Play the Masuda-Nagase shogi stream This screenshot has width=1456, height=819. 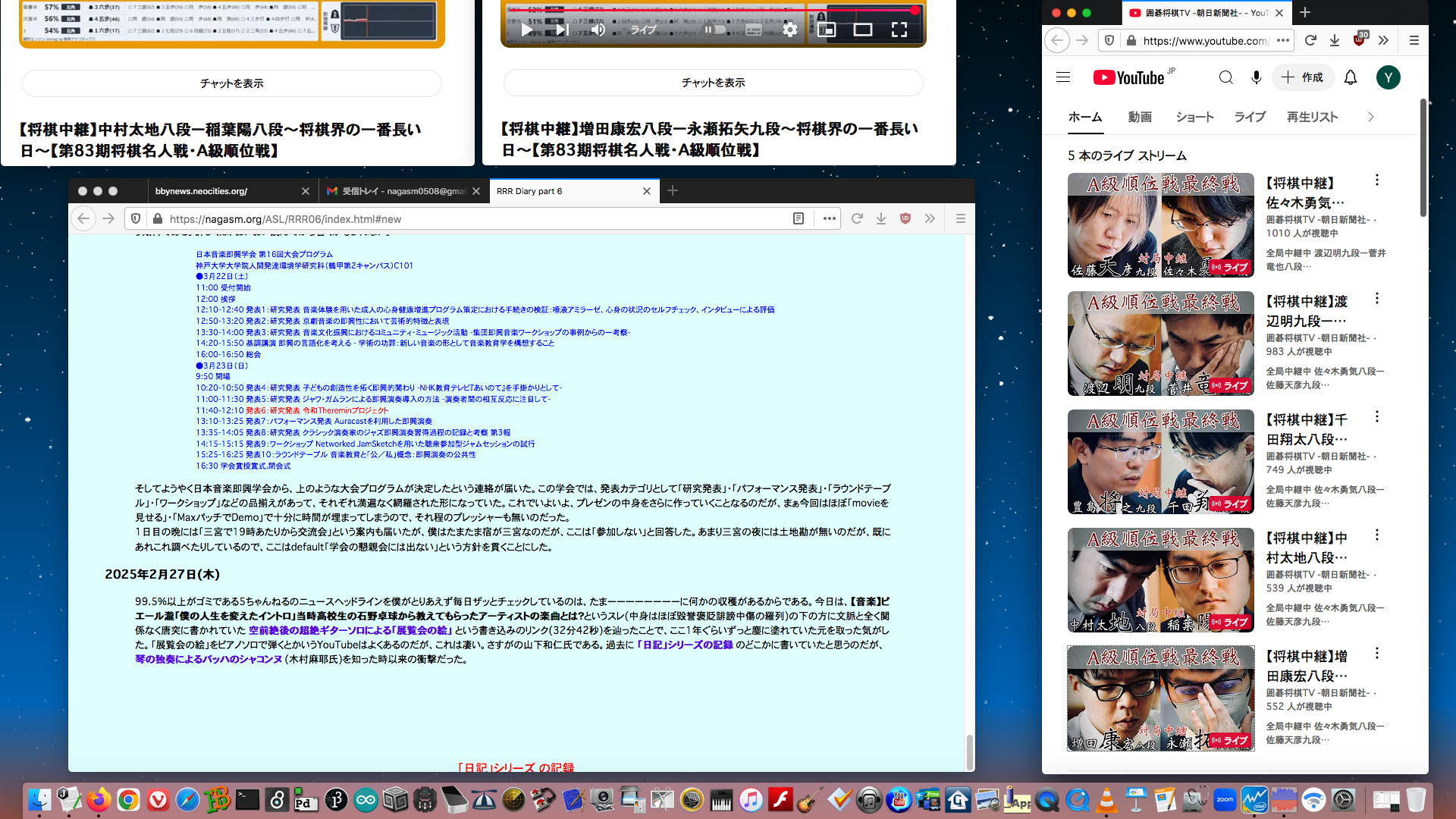point(527,30)
